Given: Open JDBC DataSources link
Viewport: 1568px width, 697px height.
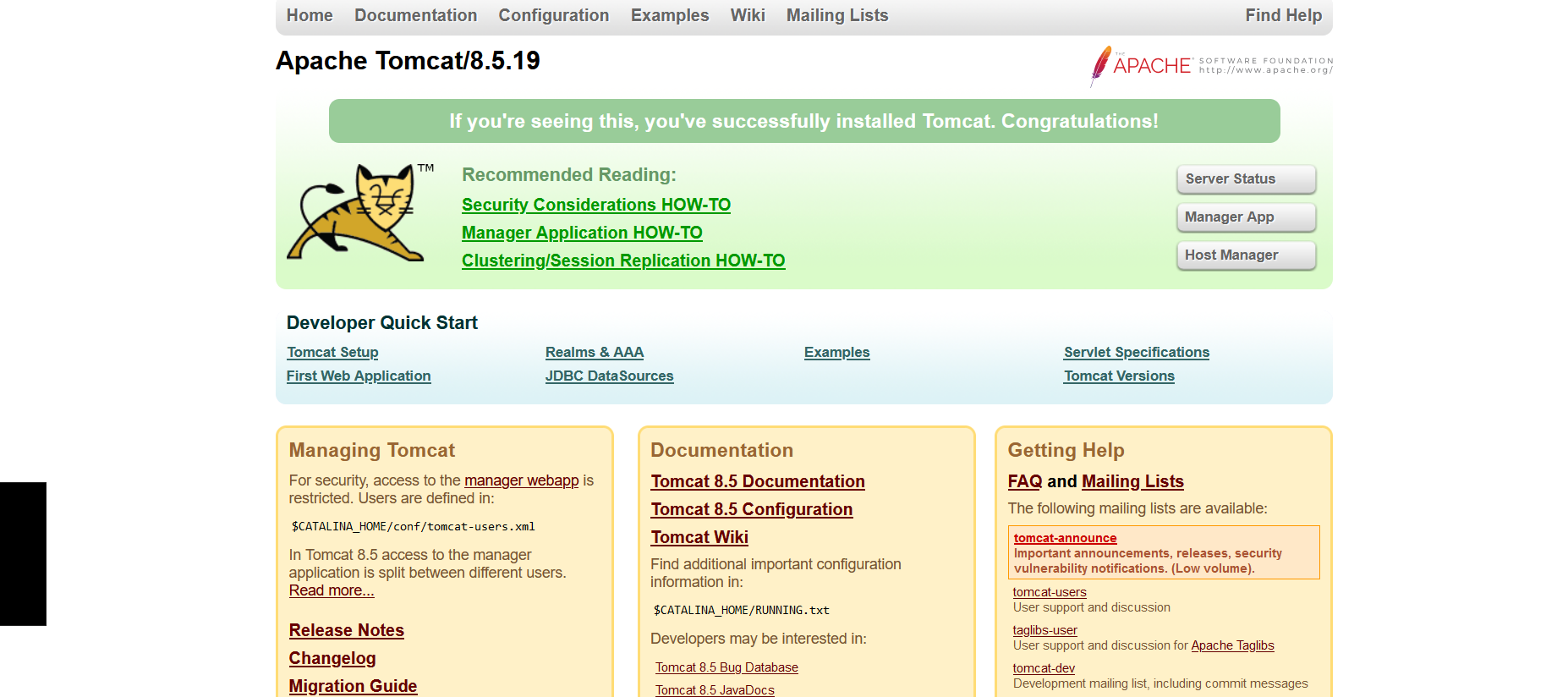Looking at the screenshot, I should click(x=610, y=376).
